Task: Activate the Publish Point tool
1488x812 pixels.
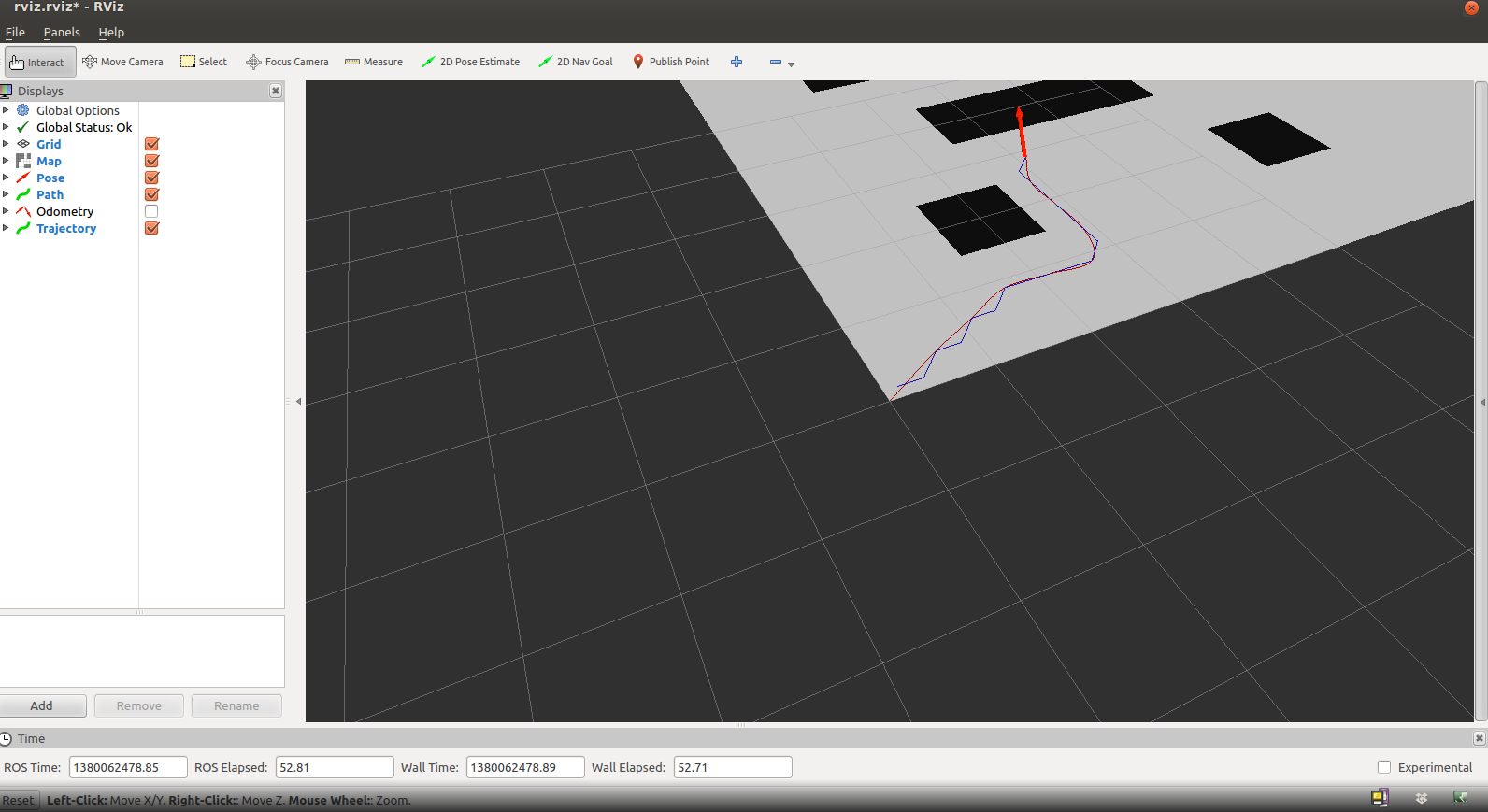Action: pos(671,62)
